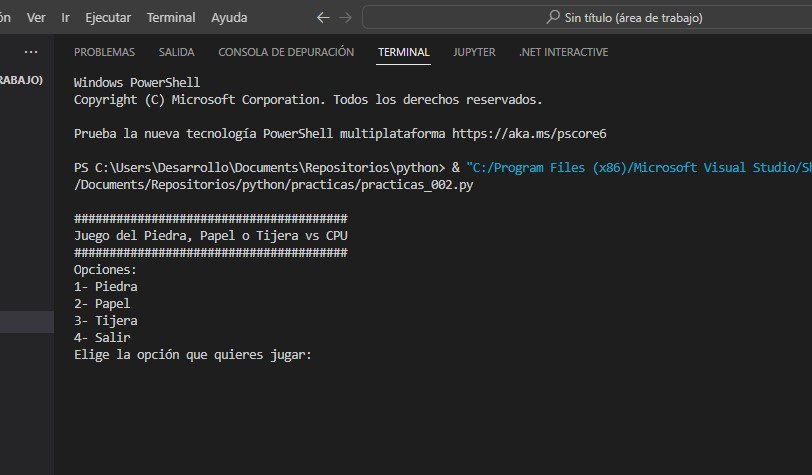
Task: Collapse the workspace section header in sidebar
Action: coord(20,81)
